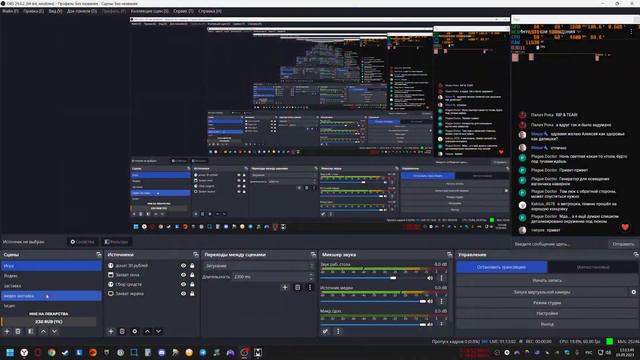Open the Коллекция сцен menu
The image size is (640, 360).
(x=149, y=11)
